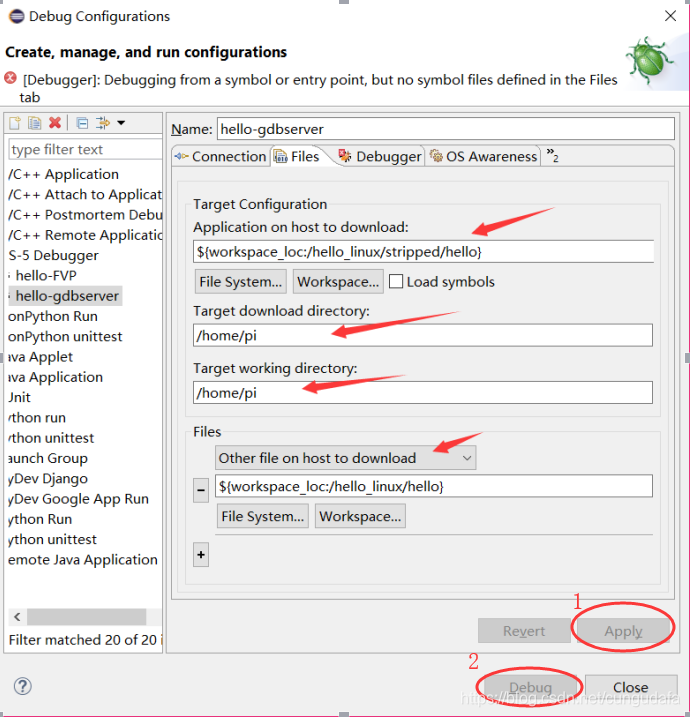Click the Name field with hello-gdbserver
690x717 pixels.
(445, 129)
